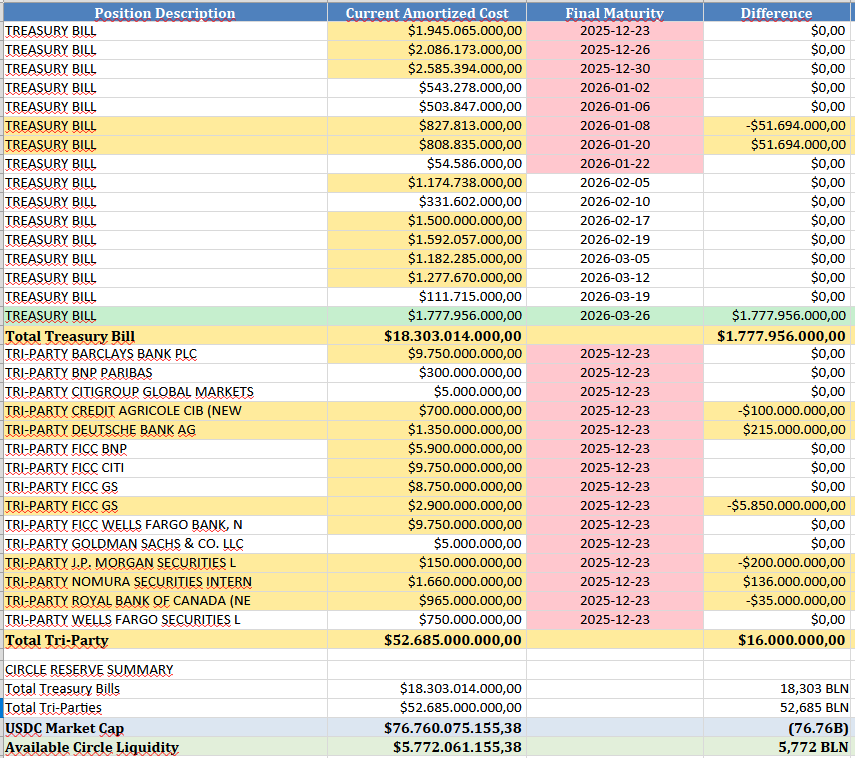855x758 pixels.
Task: Click the -$100.000.000,00 difference cell
Action: tap(776, 411)
